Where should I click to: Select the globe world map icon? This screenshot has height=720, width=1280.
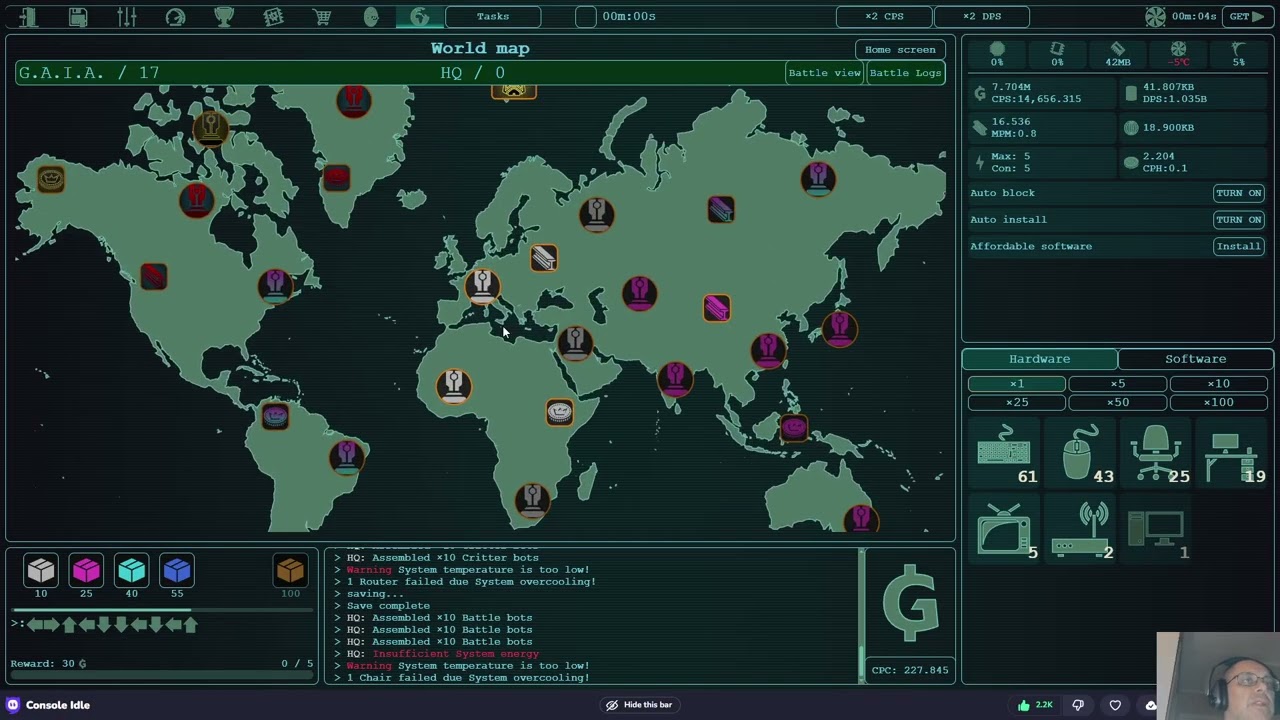420,17
